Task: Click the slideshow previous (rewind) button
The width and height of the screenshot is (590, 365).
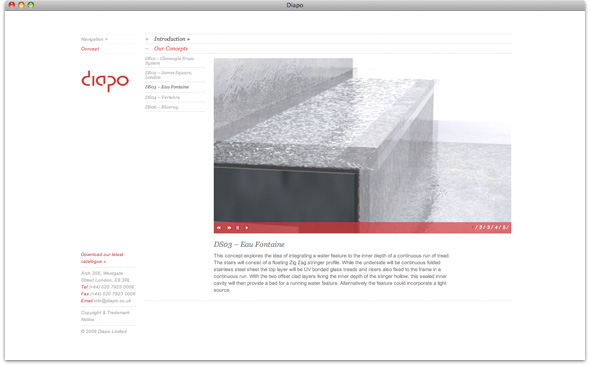Action: [219, 228]
